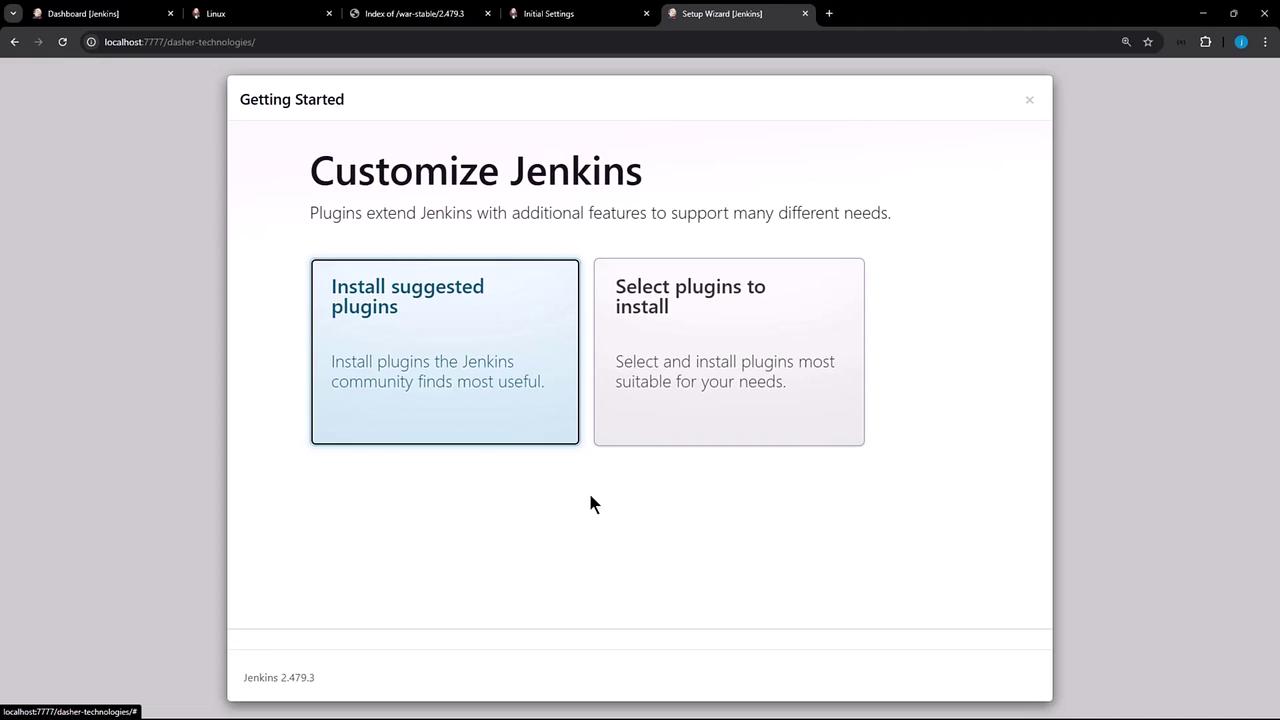This screenshot has width=1280, height=720.
Task: Close the Setup Wizard [Jenkins] tab
Action: pos(805,14)
